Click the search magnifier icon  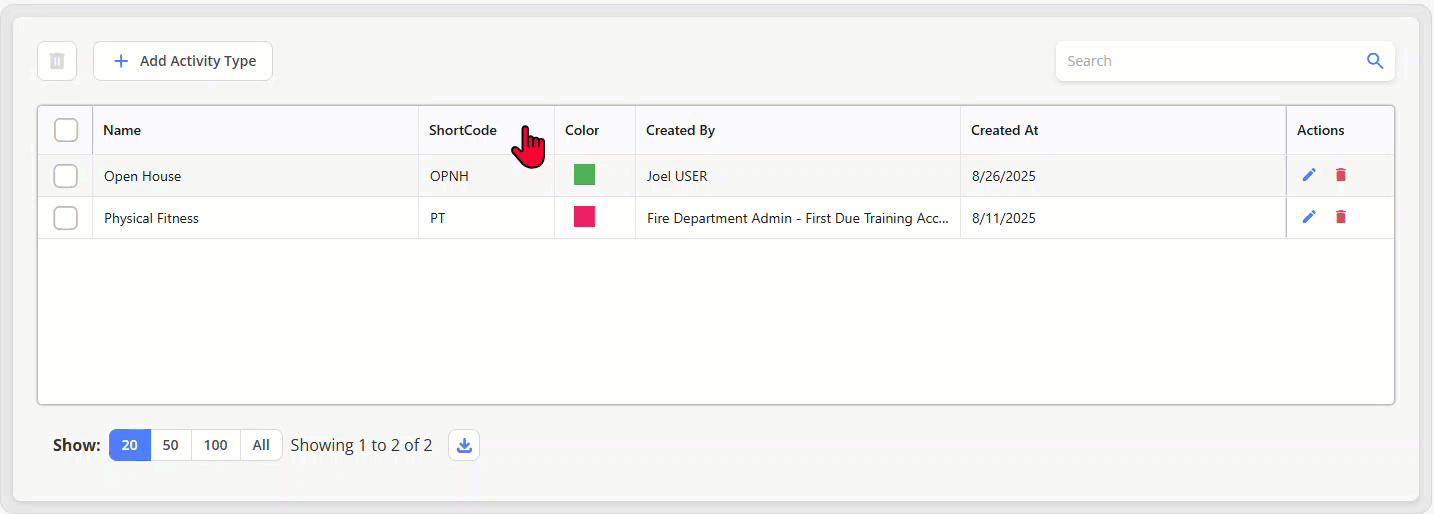(1375, 61)
